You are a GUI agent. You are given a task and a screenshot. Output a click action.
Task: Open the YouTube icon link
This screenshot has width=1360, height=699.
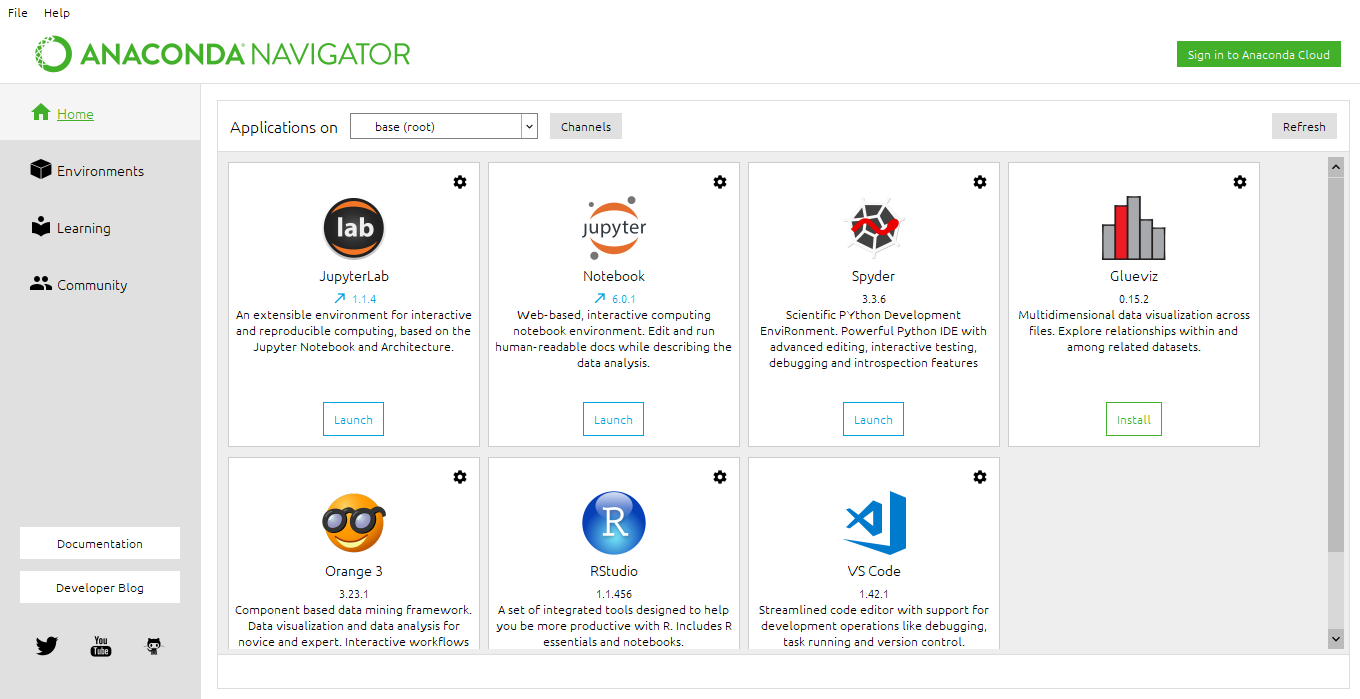[x=101, y=646]
